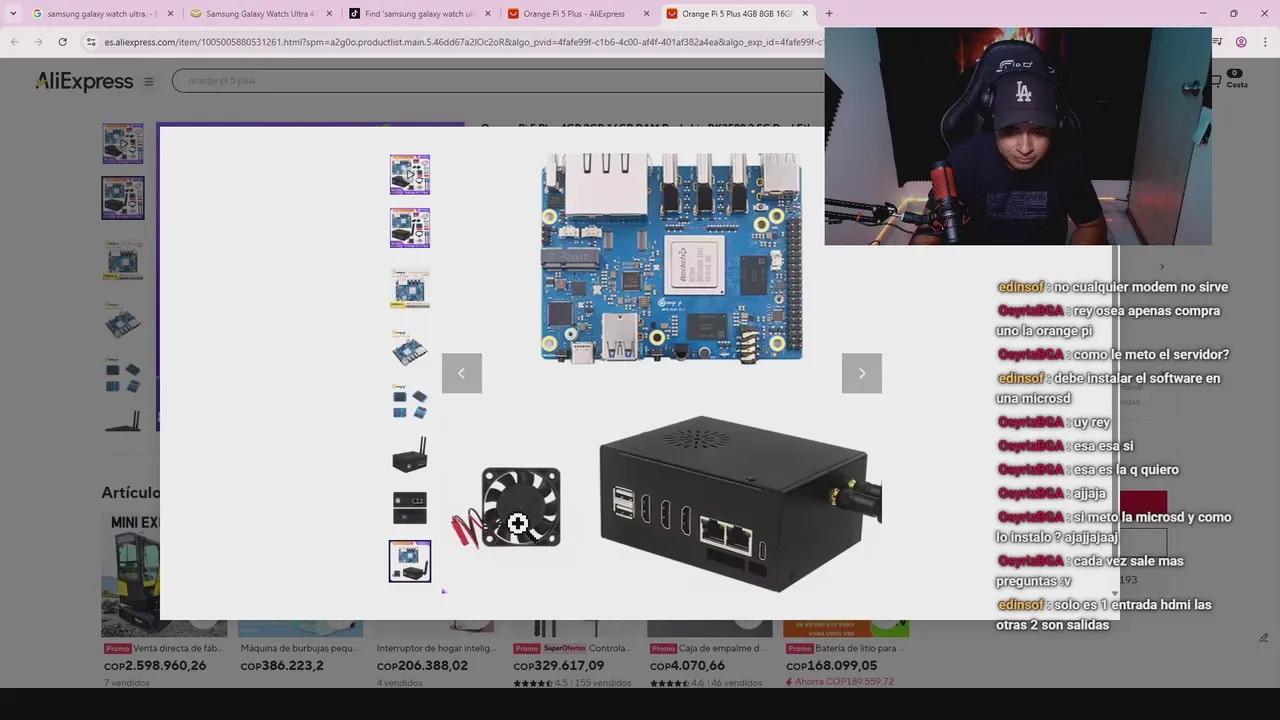Close the 'Orange Pi 5 Plus - AliExpress' tab
This screenshot has height=720, width=1280.
[646, 14]
